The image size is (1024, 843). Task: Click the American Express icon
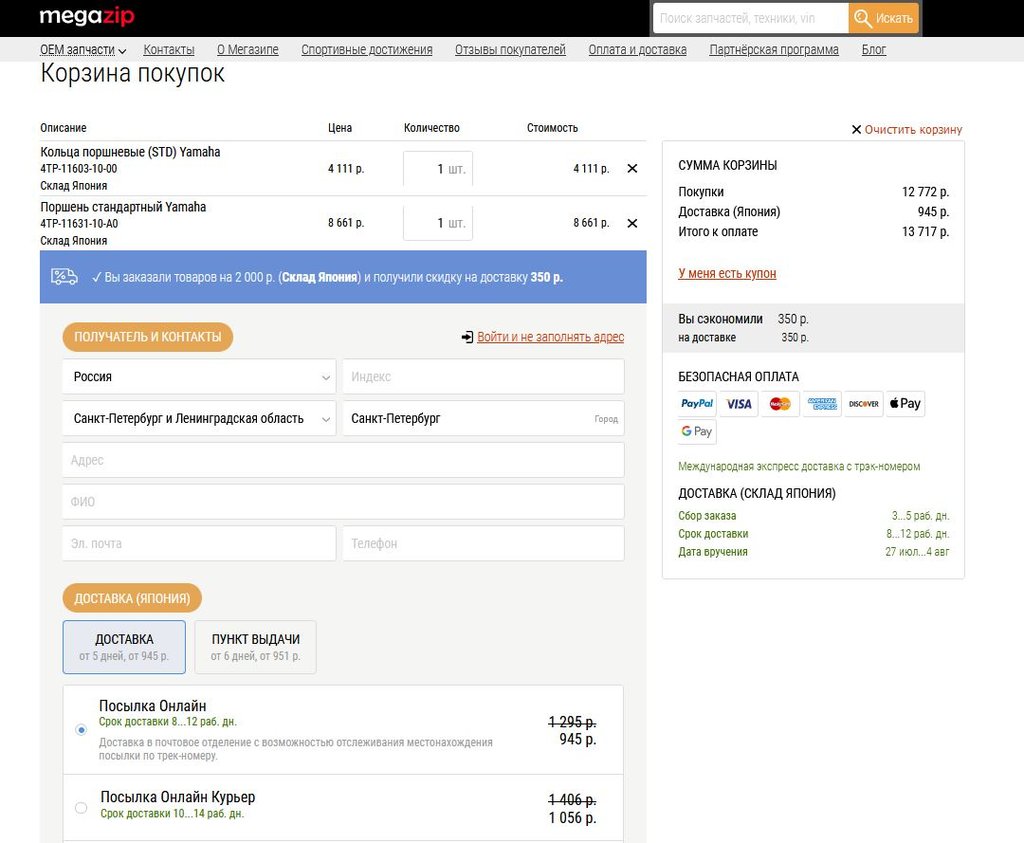822,404
